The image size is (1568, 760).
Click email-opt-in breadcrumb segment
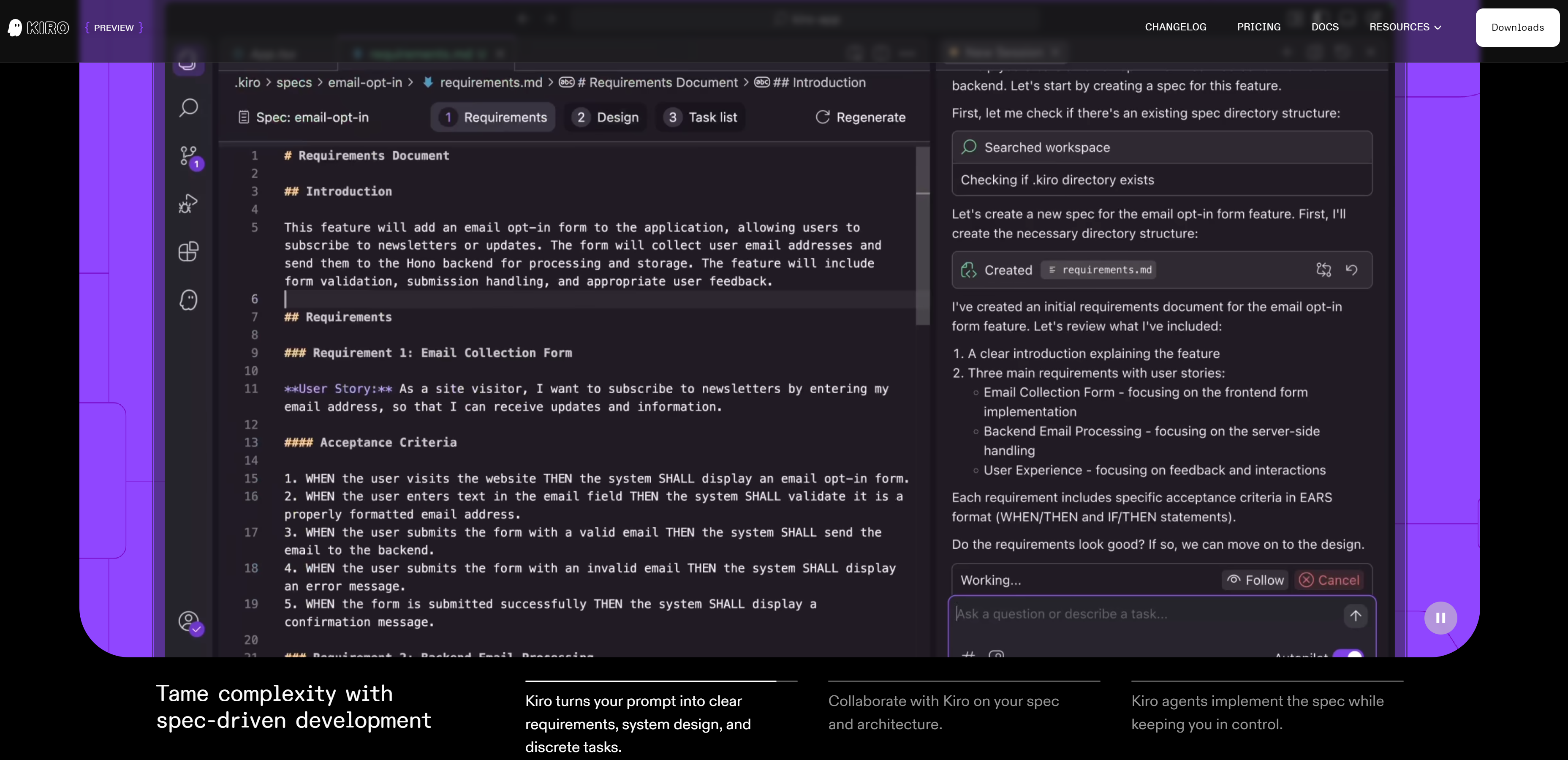[365, 82]
